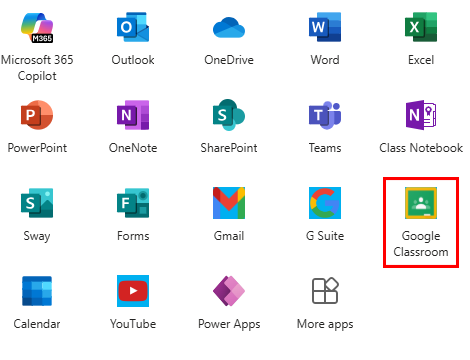Viewport: 470px width, 360px height.
Task: Open the OneNote app icon
Action: (133, 115)
